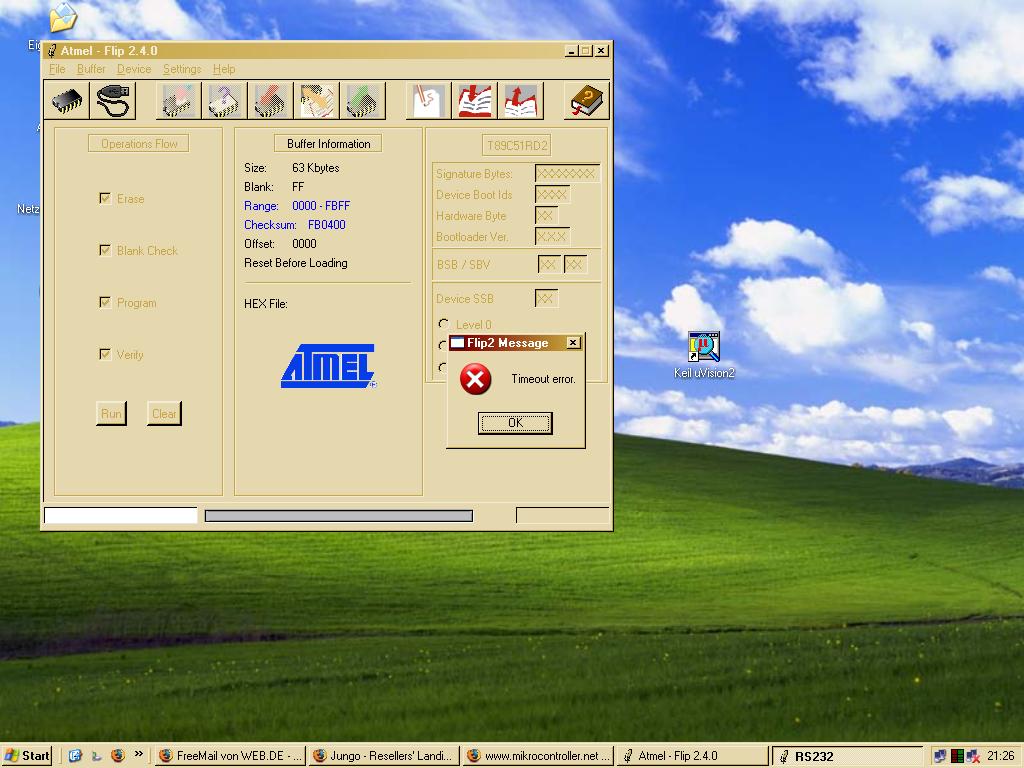Open the USB cable communication icon

click(x=113, y=101)
